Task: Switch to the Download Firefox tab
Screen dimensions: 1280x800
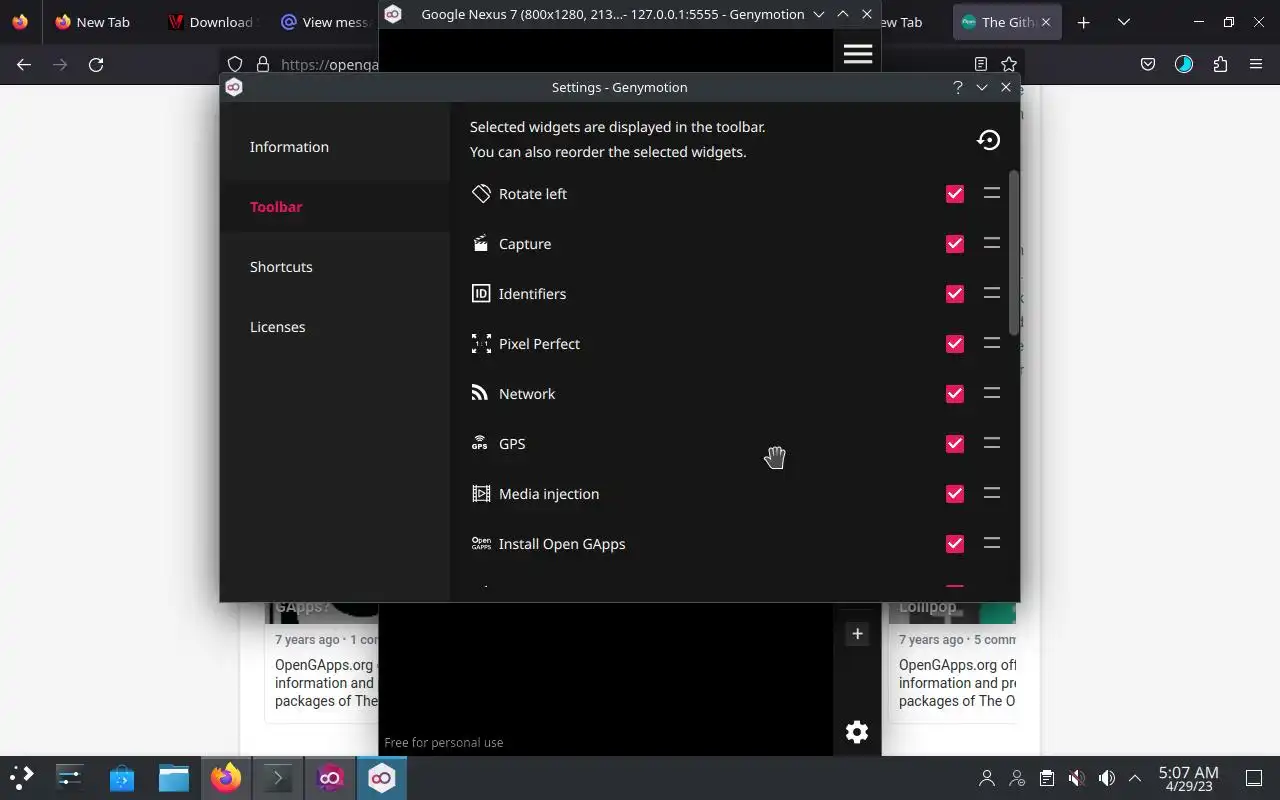Action: pyautogui.click(x=210, y=22)
